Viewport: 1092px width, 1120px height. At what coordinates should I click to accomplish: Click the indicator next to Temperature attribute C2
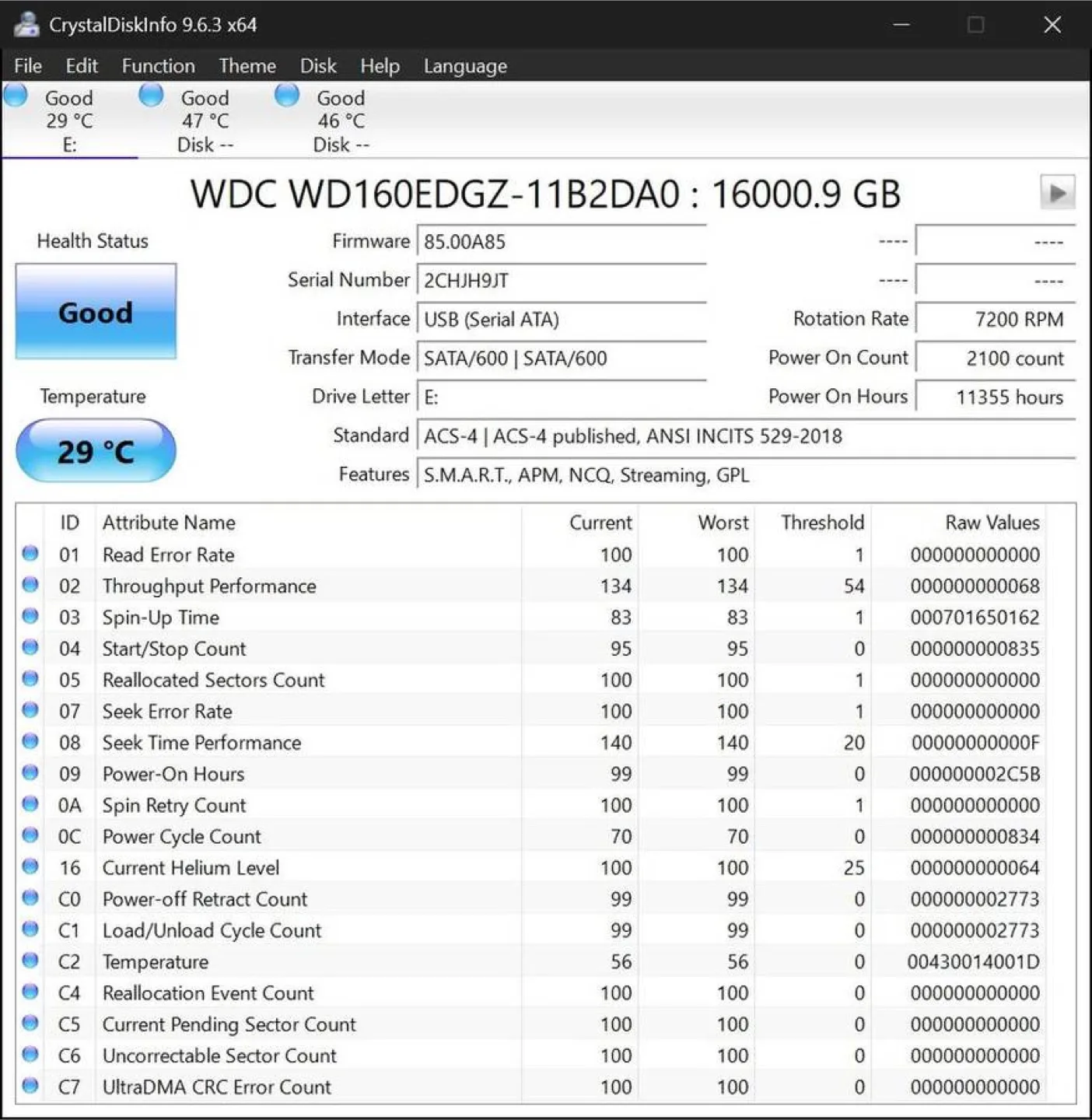[30, 961]
